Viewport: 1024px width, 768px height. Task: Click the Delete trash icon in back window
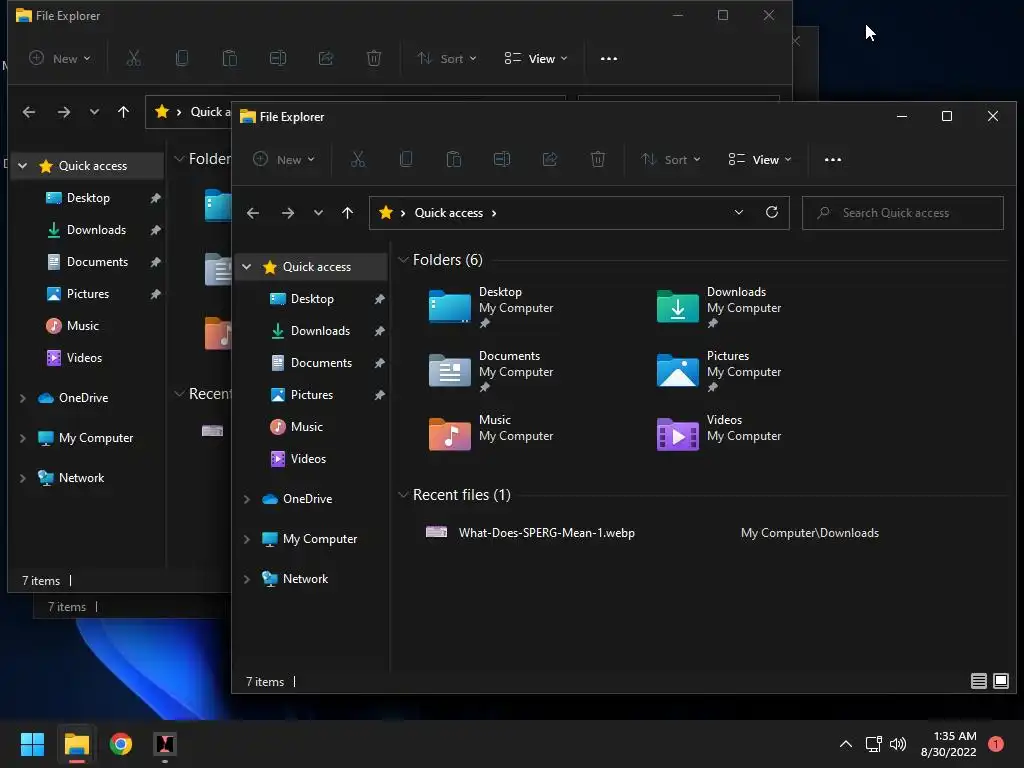[374, 58]
